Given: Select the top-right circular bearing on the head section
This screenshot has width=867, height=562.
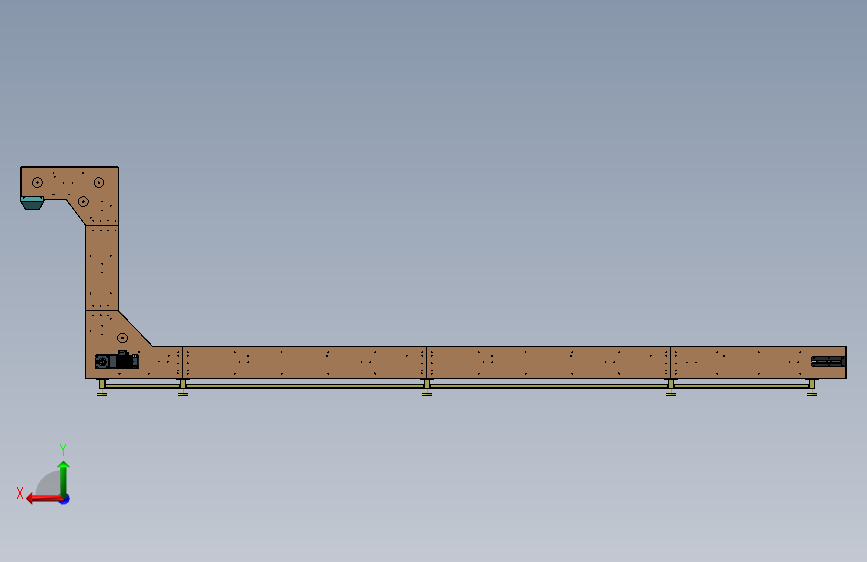Looking at the screenshot, I should click(99, 182).
